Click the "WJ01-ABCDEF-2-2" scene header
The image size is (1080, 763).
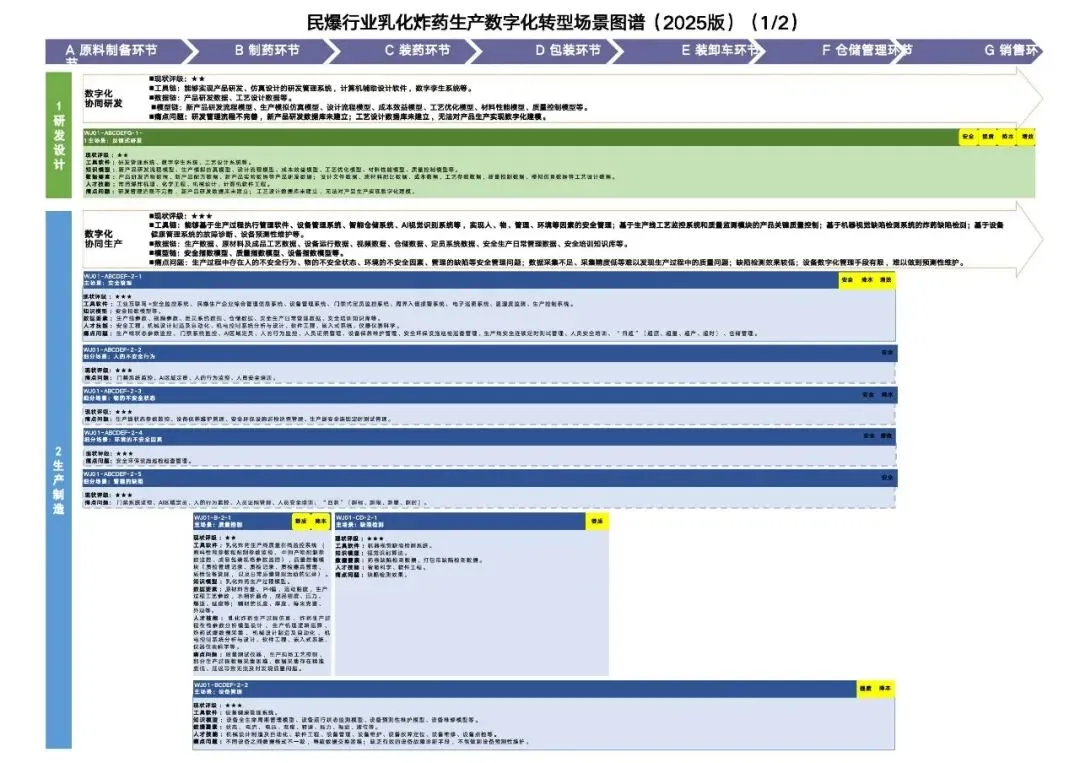click(490, 353)
